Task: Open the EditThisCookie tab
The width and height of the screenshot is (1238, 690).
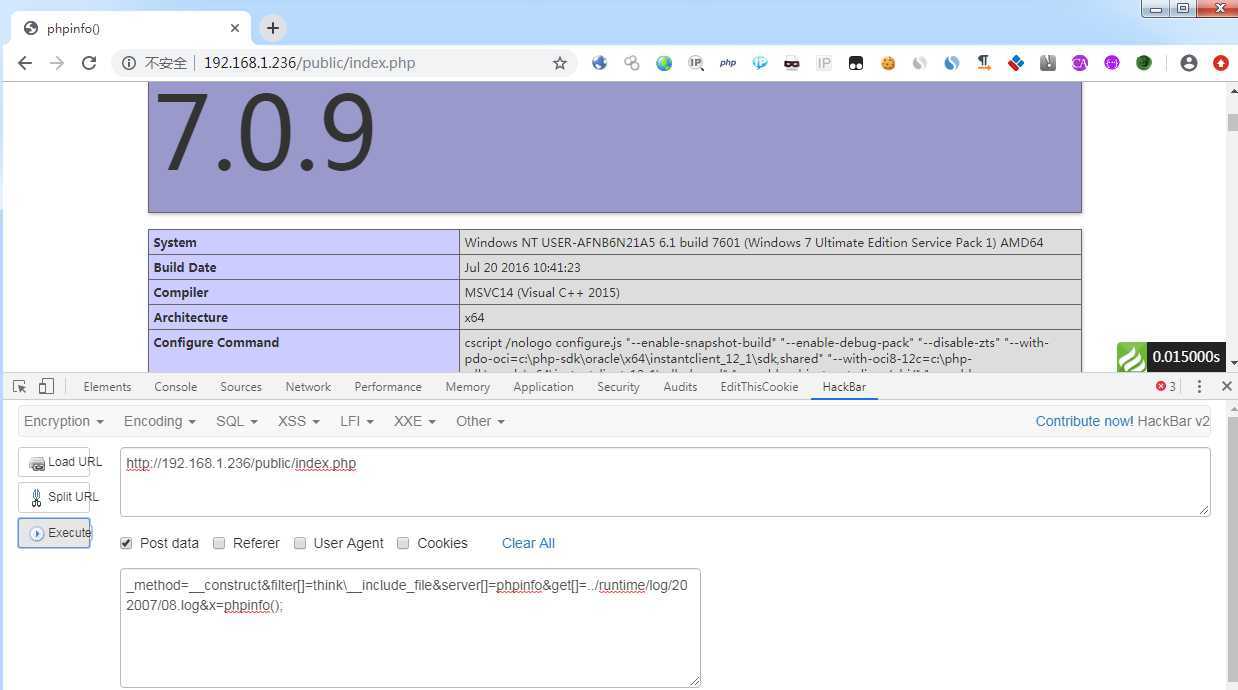Action: tap(759, 387)
